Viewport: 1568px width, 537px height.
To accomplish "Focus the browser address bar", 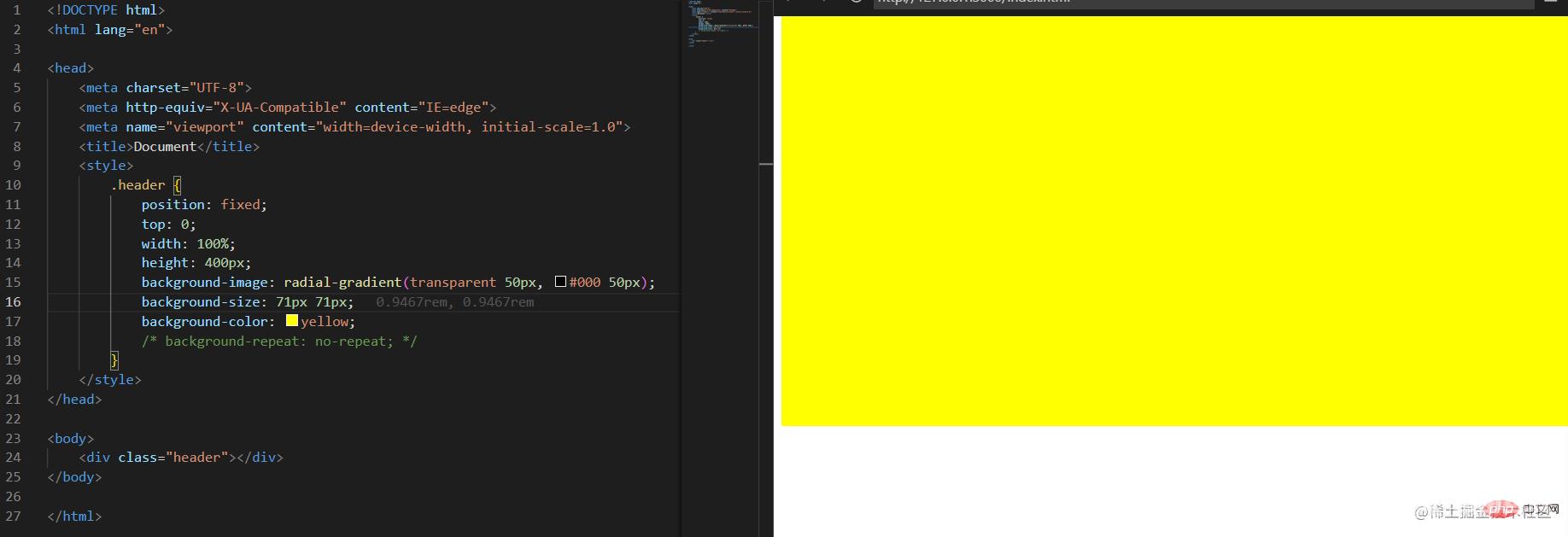I will pos(1196,3).
